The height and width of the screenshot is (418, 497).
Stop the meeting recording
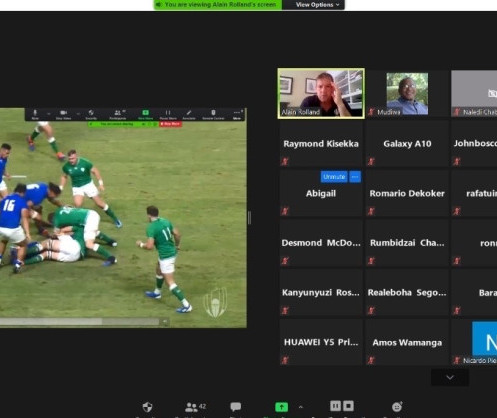click(x=348, y=406)
